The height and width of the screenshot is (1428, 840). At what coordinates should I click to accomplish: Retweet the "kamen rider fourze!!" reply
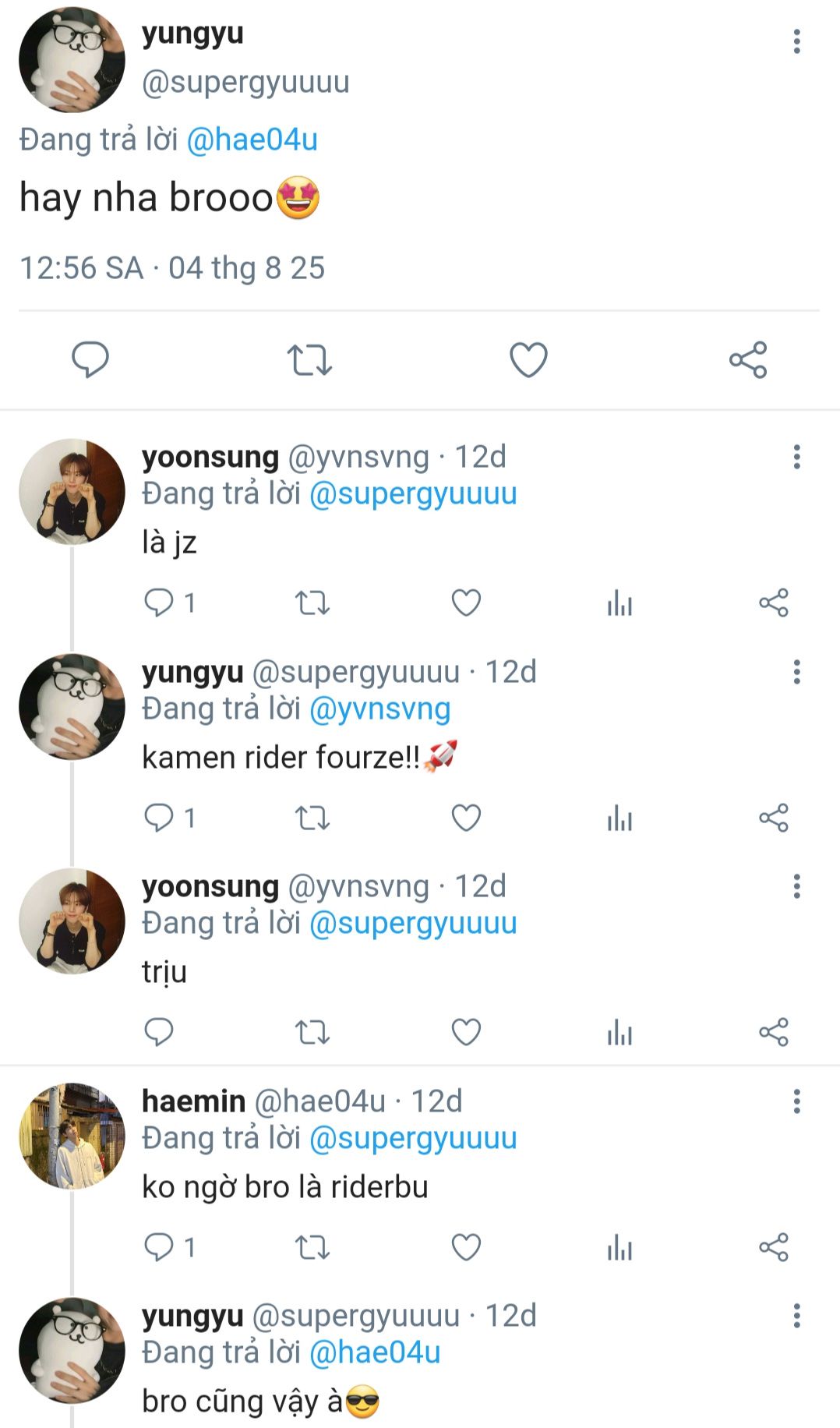coord(312,818)
